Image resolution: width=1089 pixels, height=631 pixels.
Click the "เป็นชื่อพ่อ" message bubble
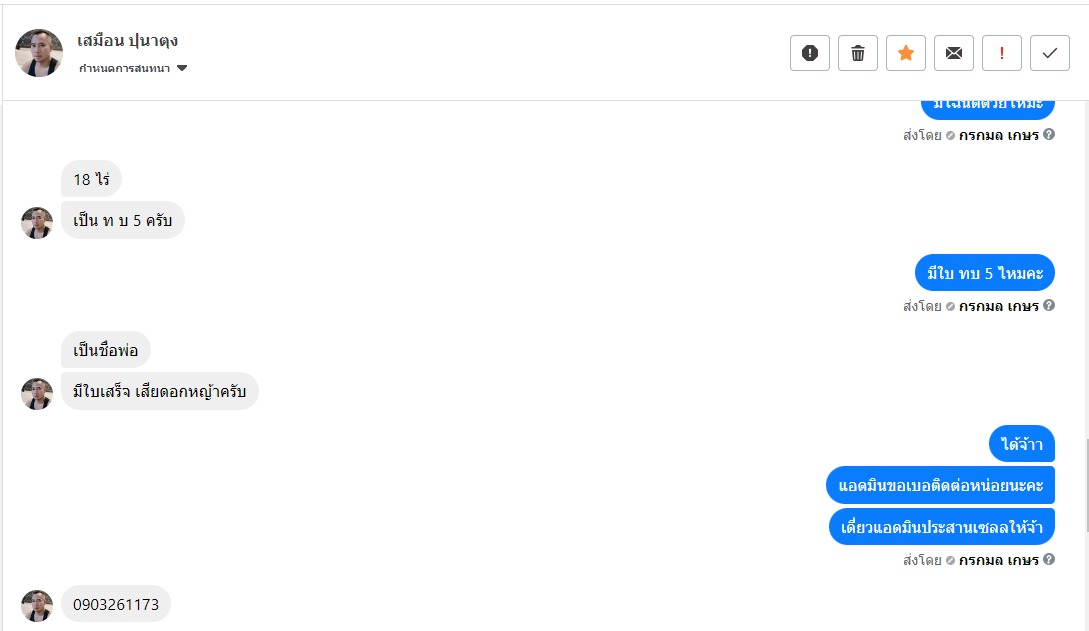tap(105, 350)
